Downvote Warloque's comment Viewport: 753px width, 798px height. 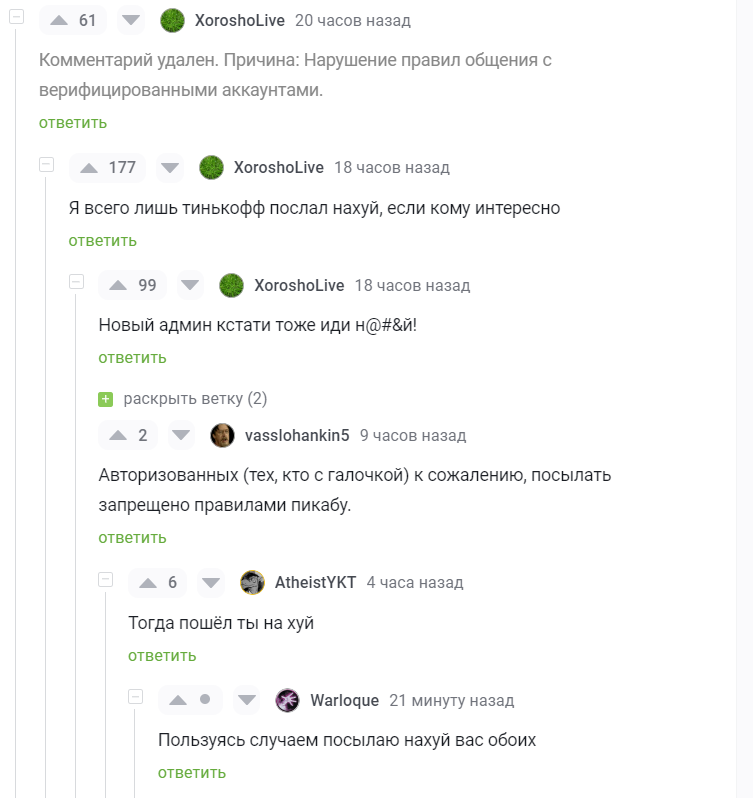tap(247, 700)
